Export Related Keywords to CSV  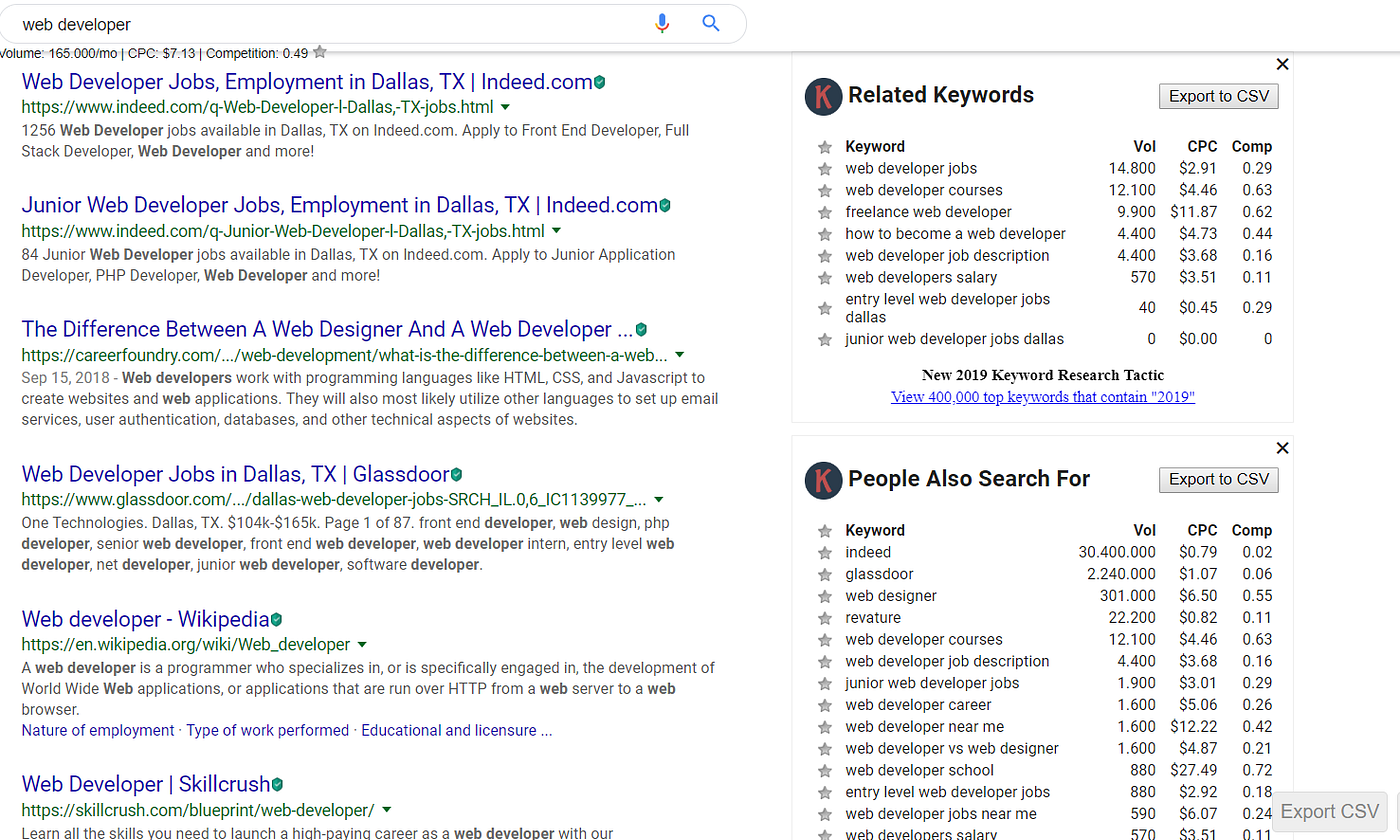coord(1219,96)
